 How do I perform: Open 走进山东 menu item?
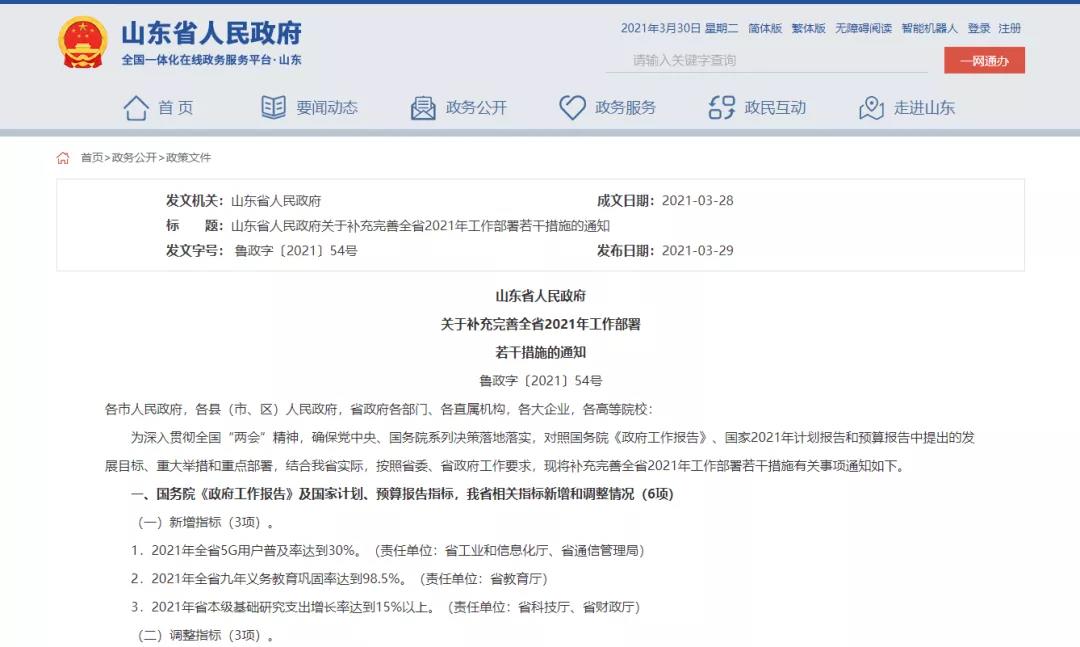coord(924,108)
